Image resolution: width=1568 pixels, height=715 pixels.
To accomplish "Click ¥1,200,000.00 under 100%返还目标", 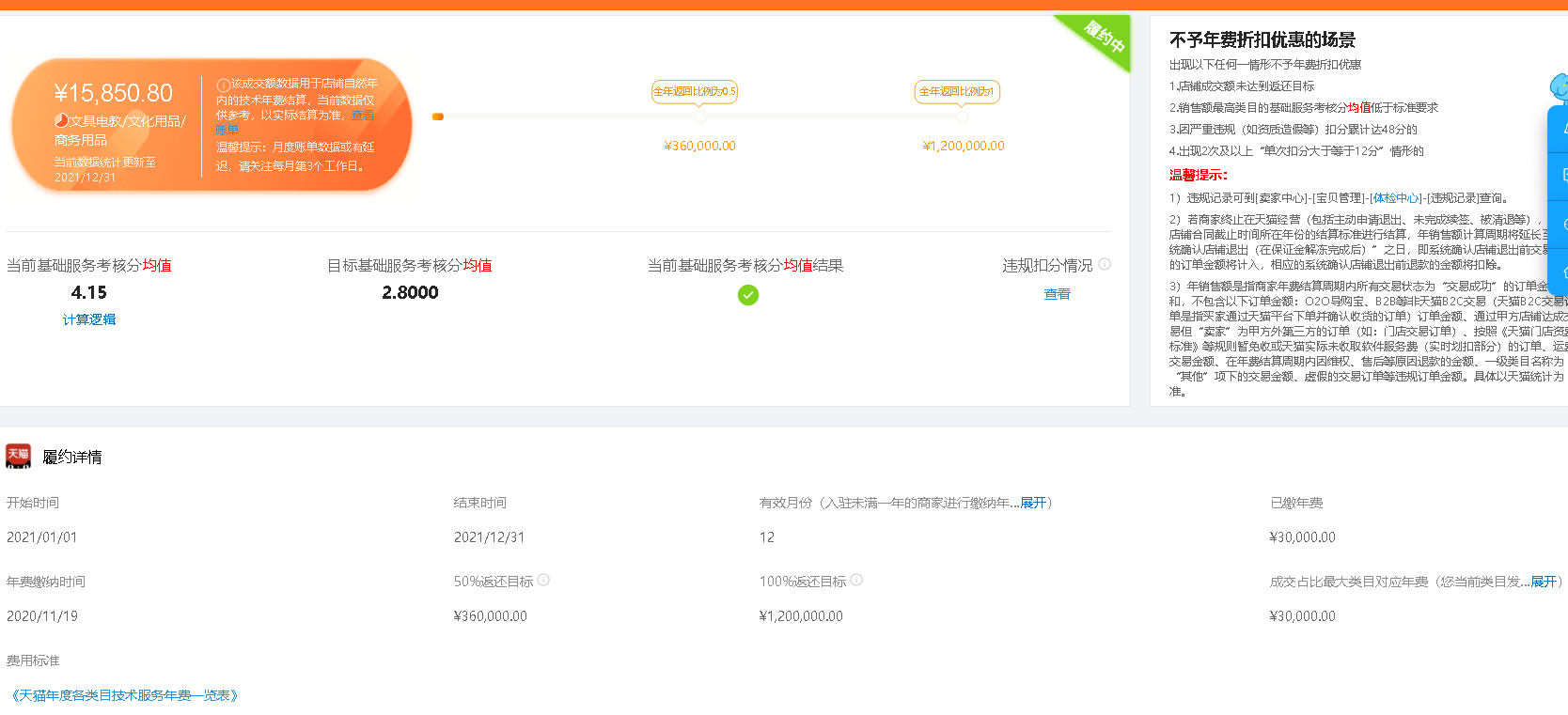I will [801, 616].
